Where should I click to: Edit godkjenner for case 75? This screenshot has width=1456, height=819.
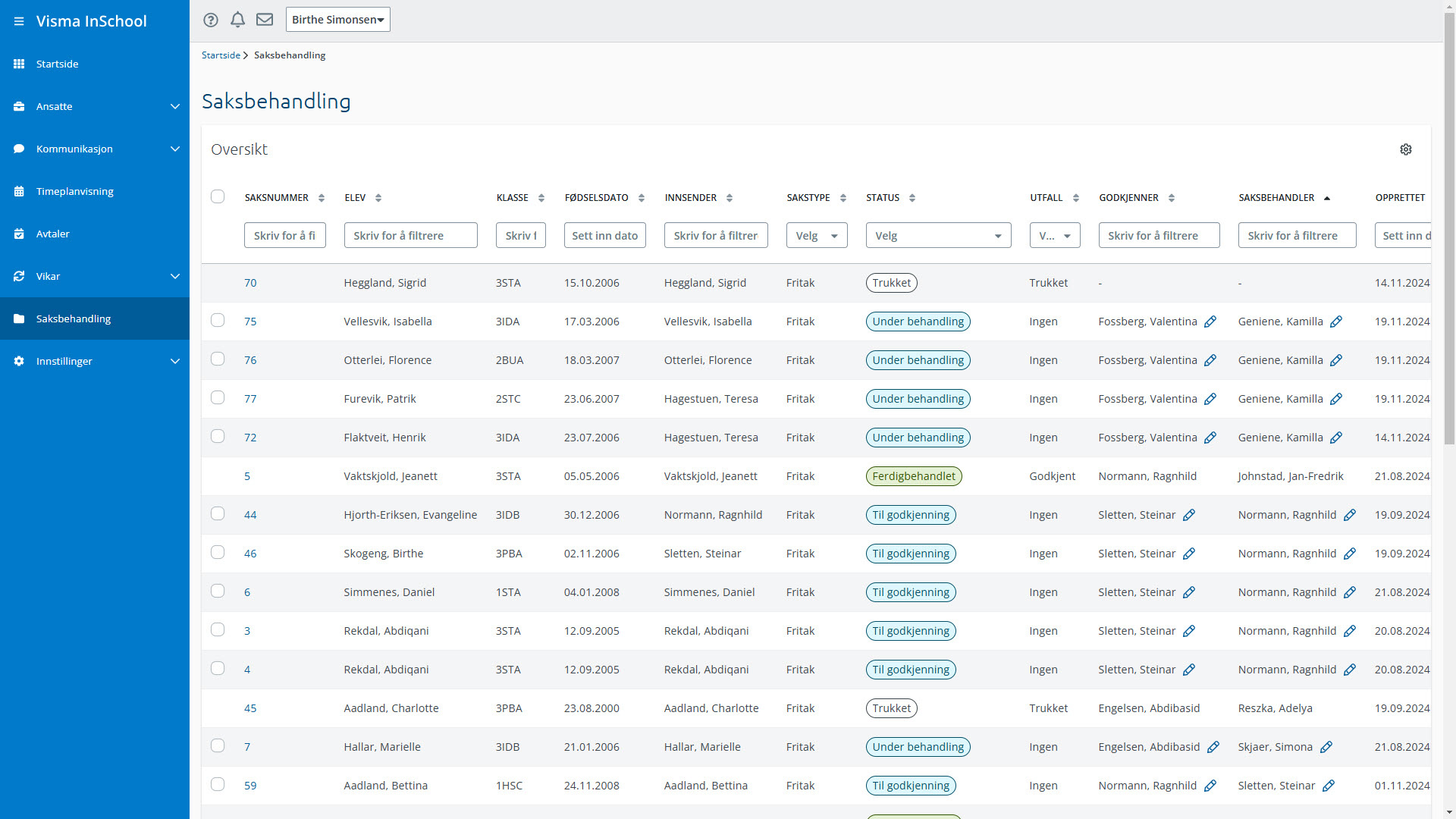point(1210,322)
